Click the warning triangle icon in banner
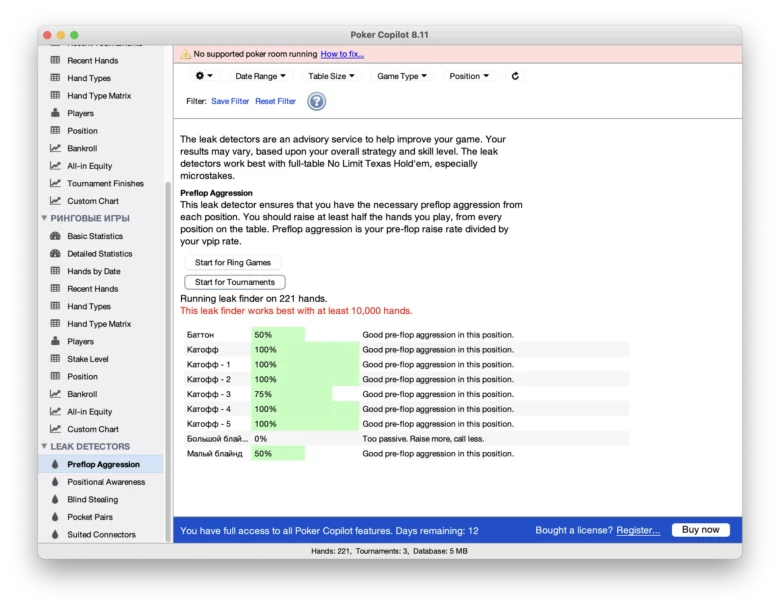Image resolution: width=780 pixels, height=609 pixels. [185, 54]
